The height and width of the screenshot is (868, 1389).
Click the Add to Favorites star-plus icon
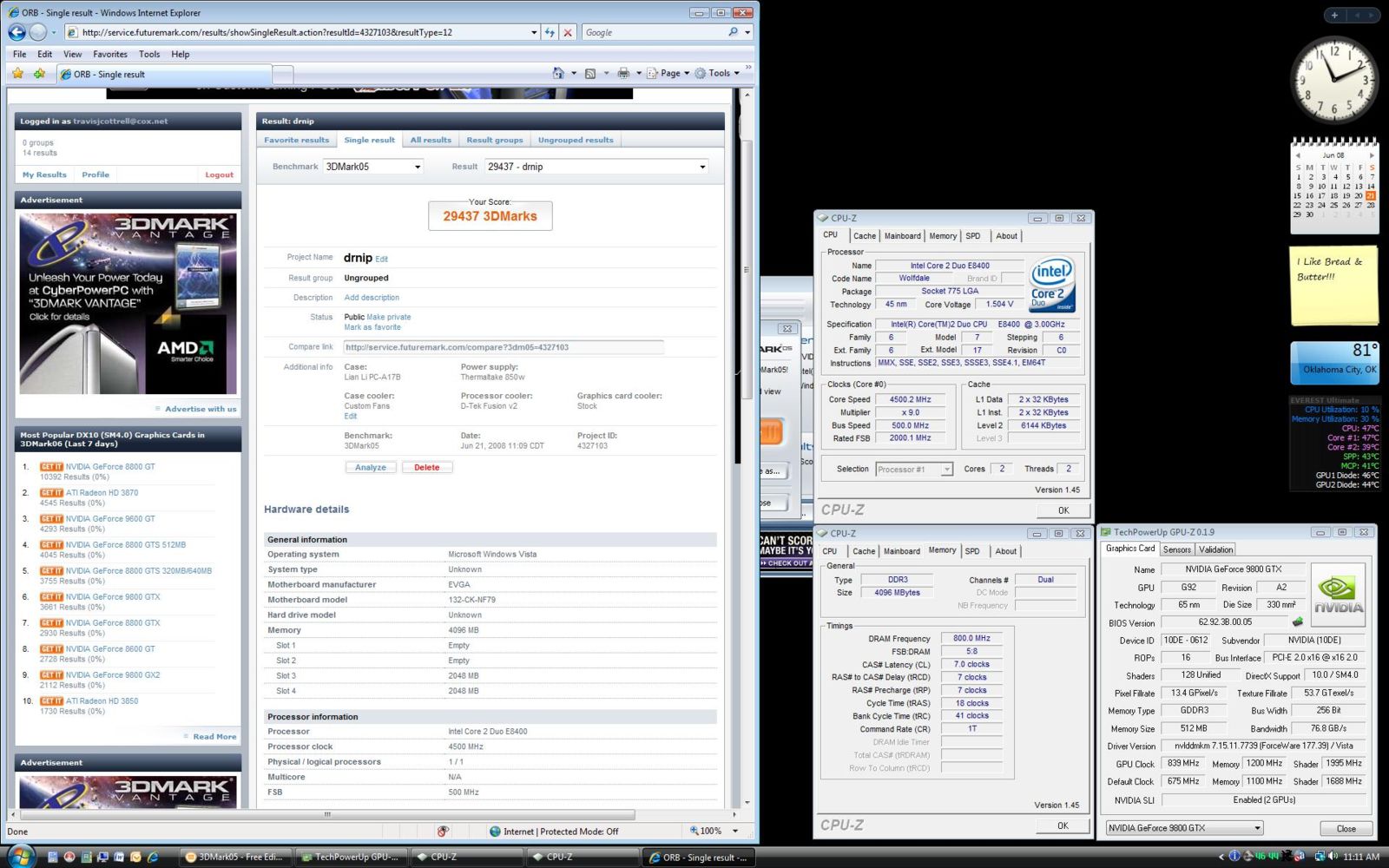[x=39, y=74]
